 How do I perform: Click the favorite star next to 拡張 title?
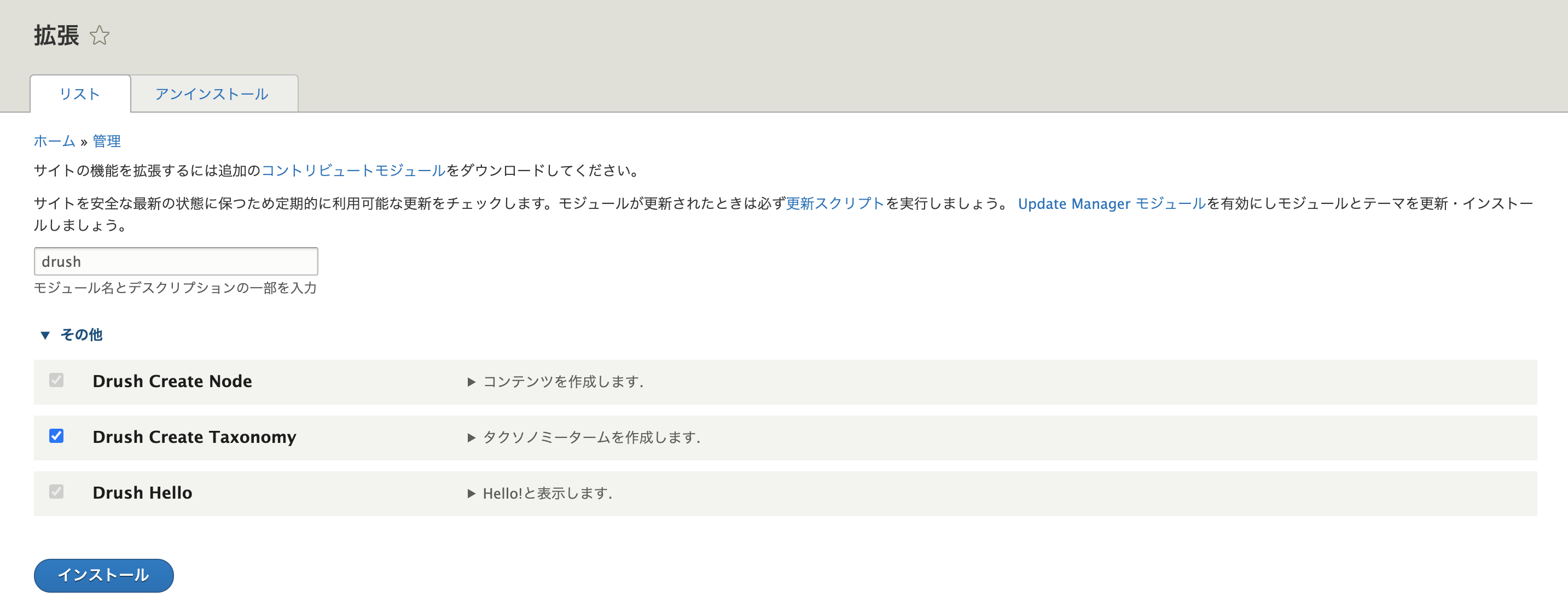[99, 36]
